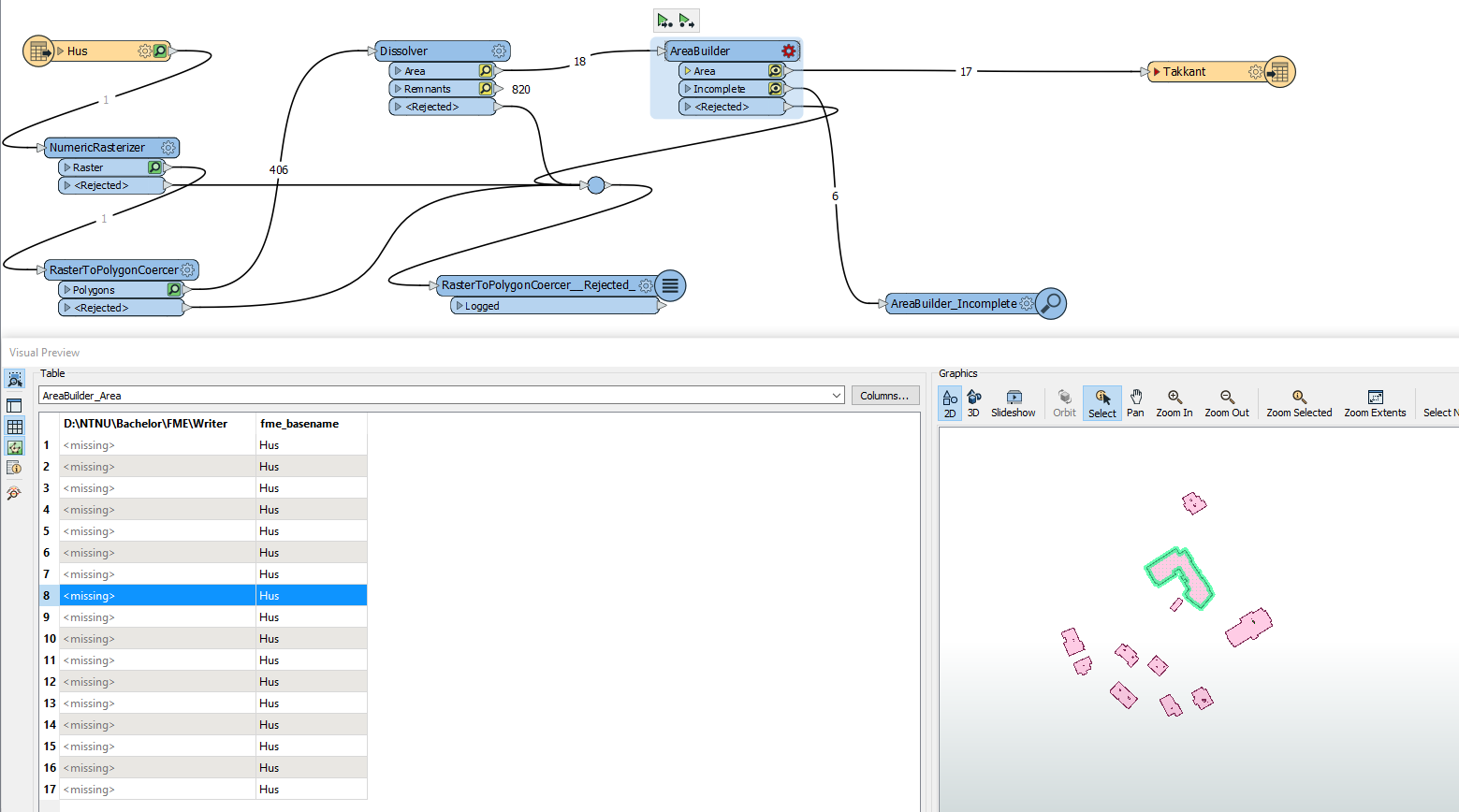Open RasterToPolygonCoercer__Rejected_ logger gear
This screenshot has height=812, width=1459.
coord(646,285)
